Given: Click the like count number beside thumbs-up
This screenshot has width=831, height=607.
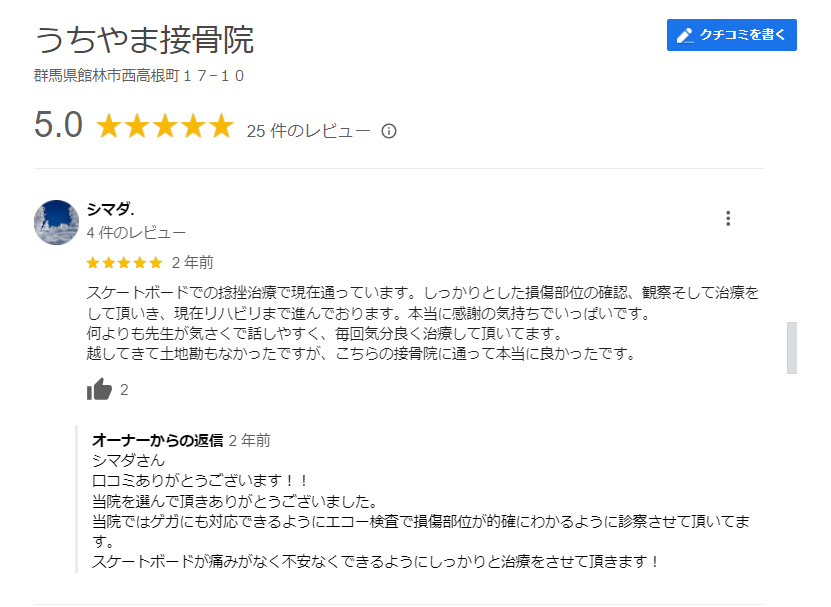Looking at the screenshot, I should click(124, 390).
